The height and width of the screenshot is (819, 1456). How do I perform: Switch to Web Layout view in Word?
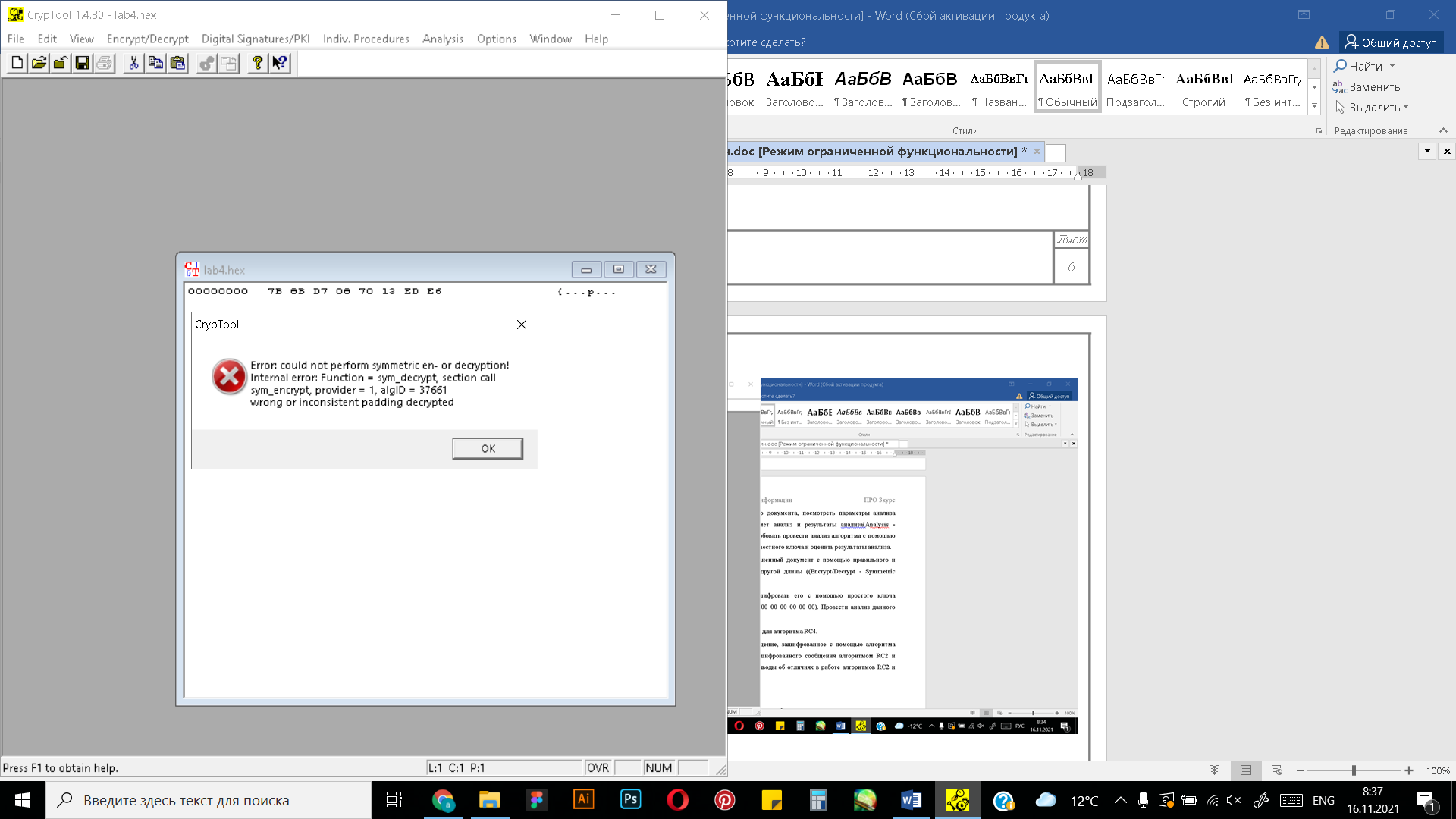click(x=1277, y=770)
